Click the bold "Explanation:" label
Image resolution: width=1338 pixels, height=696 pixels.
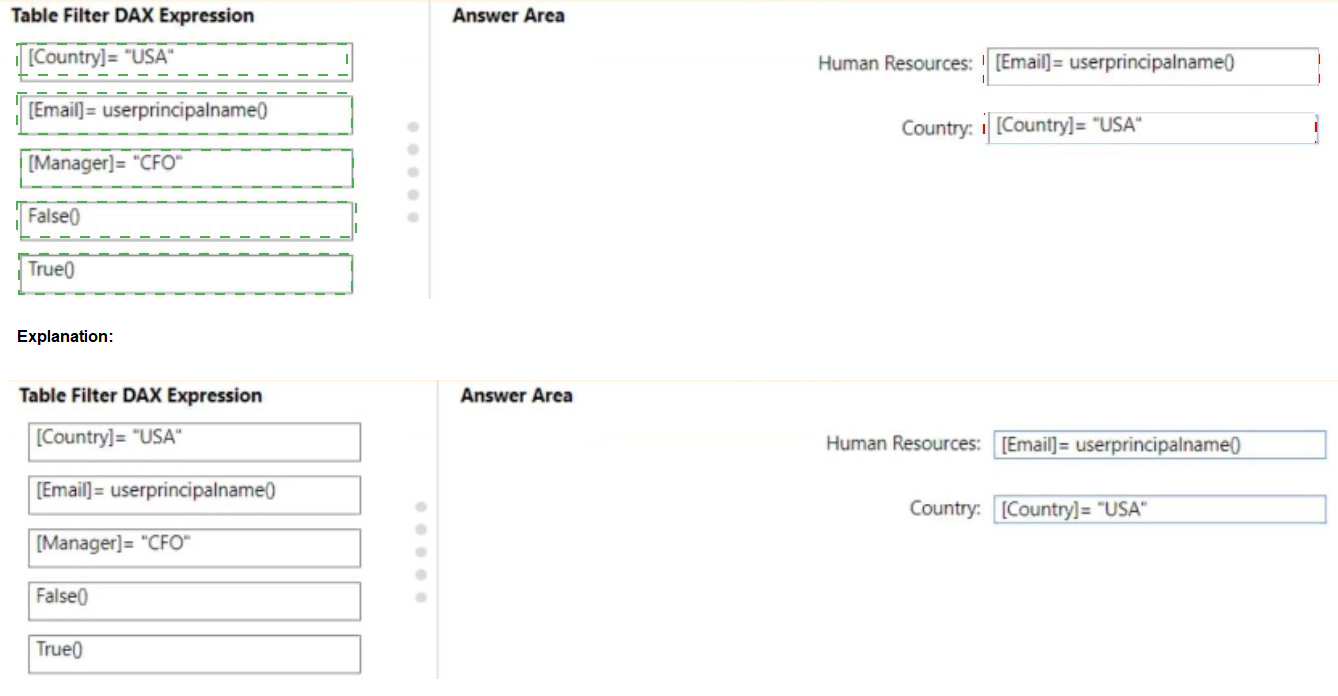coord(65,337)
